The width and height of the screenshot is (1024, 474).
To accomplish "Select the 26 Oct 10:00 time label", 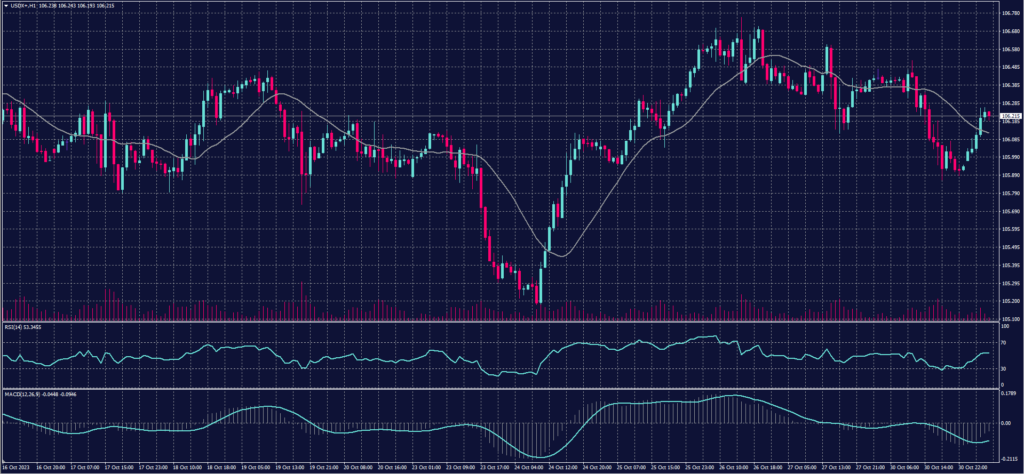I will [738, 467].
